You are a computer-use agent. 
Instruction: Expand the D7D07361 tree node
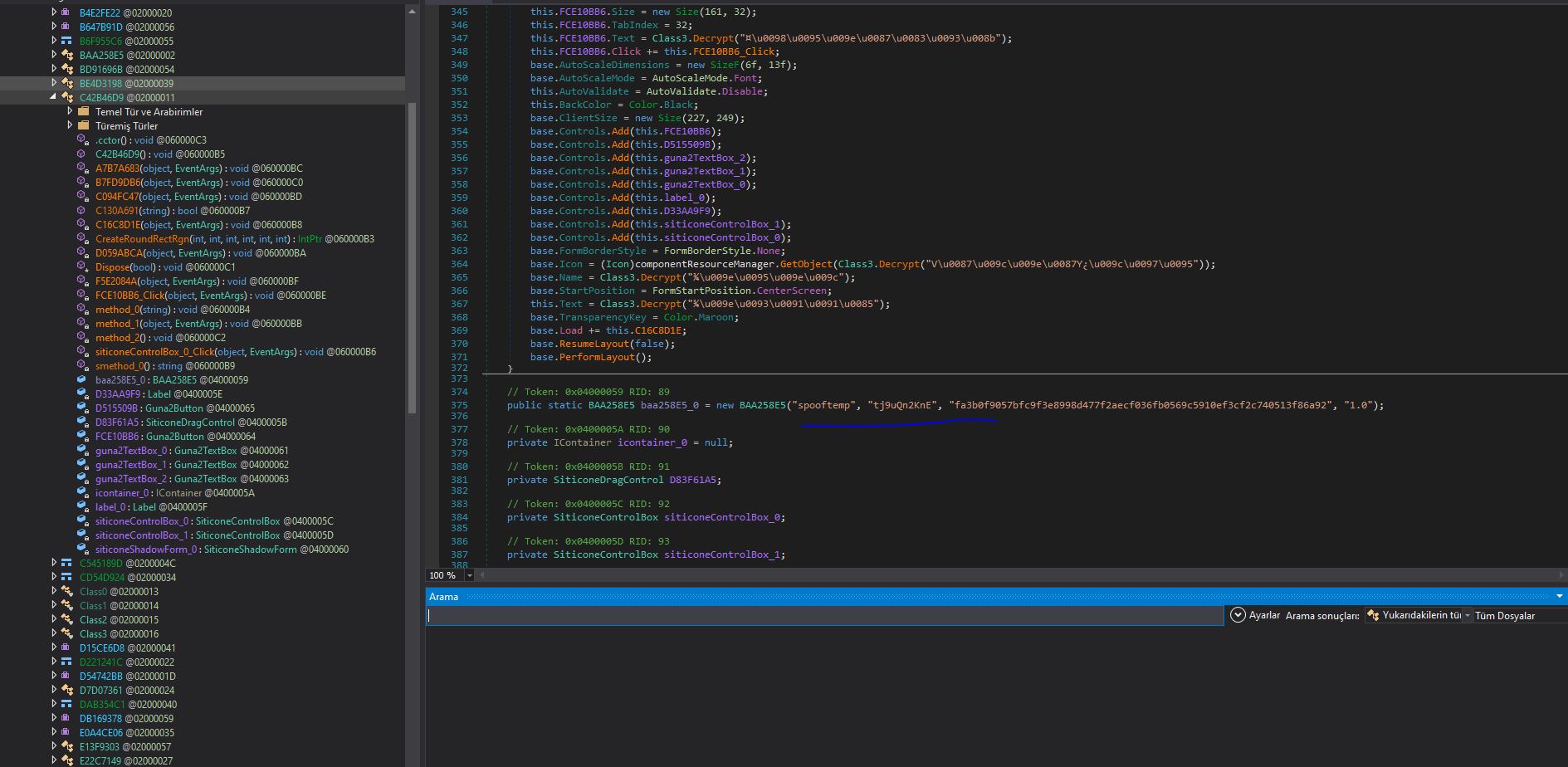[x=54, y=691]
